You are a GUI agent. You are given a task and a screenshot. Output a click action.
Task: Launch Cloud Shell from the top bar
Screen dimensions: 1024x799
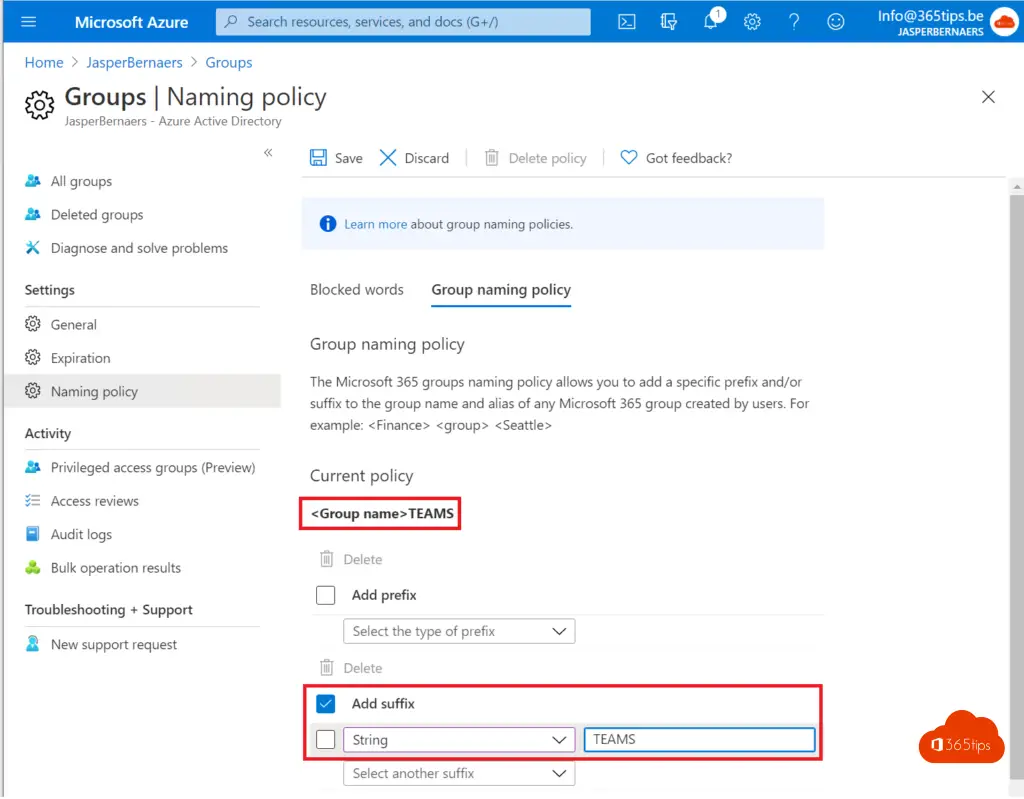click(x=627, y=22)
